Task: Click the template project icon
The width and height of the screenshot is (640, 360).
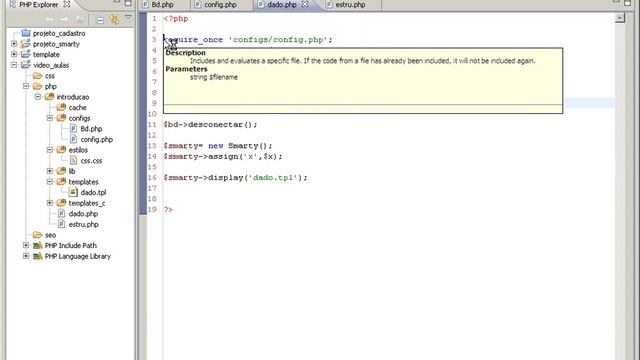Action: 26,54
